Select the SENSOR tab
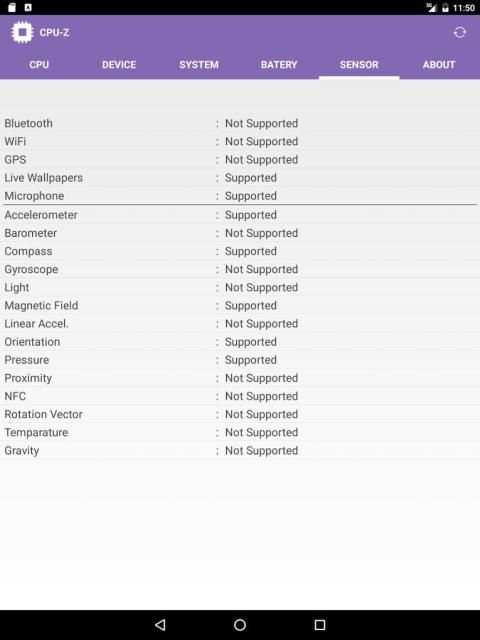 359,64
